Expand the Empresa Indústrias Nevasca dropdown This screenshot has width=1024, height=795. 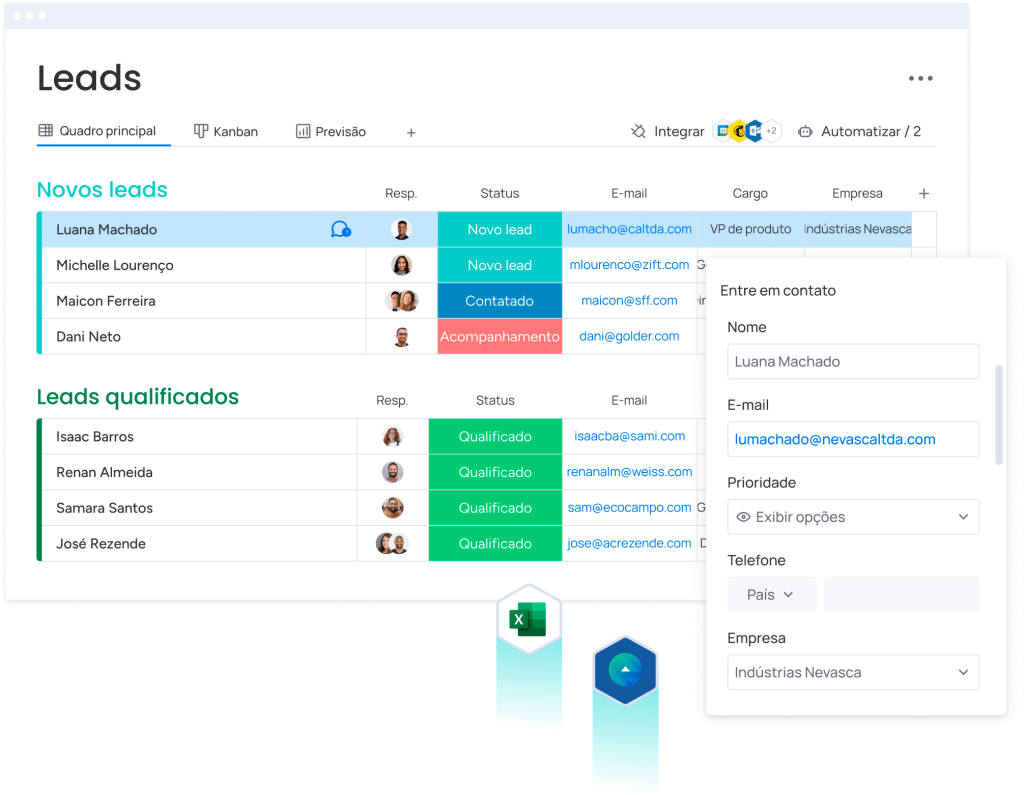(x=963, y=673)
